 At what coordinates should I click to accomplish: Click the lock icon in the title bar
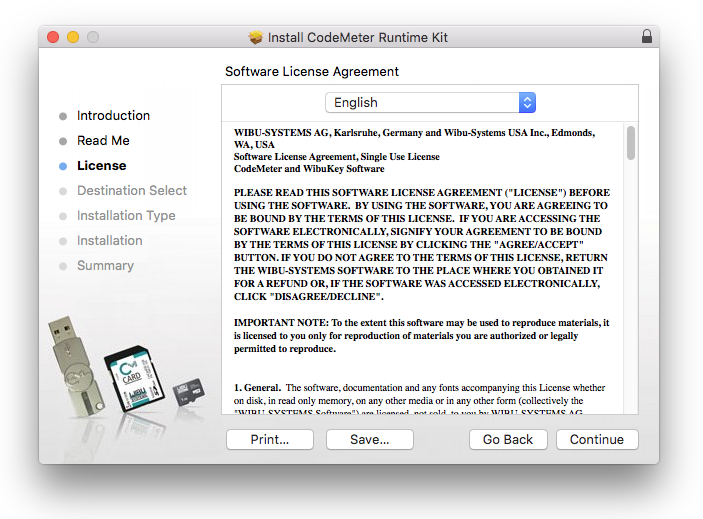click(646, 37)
